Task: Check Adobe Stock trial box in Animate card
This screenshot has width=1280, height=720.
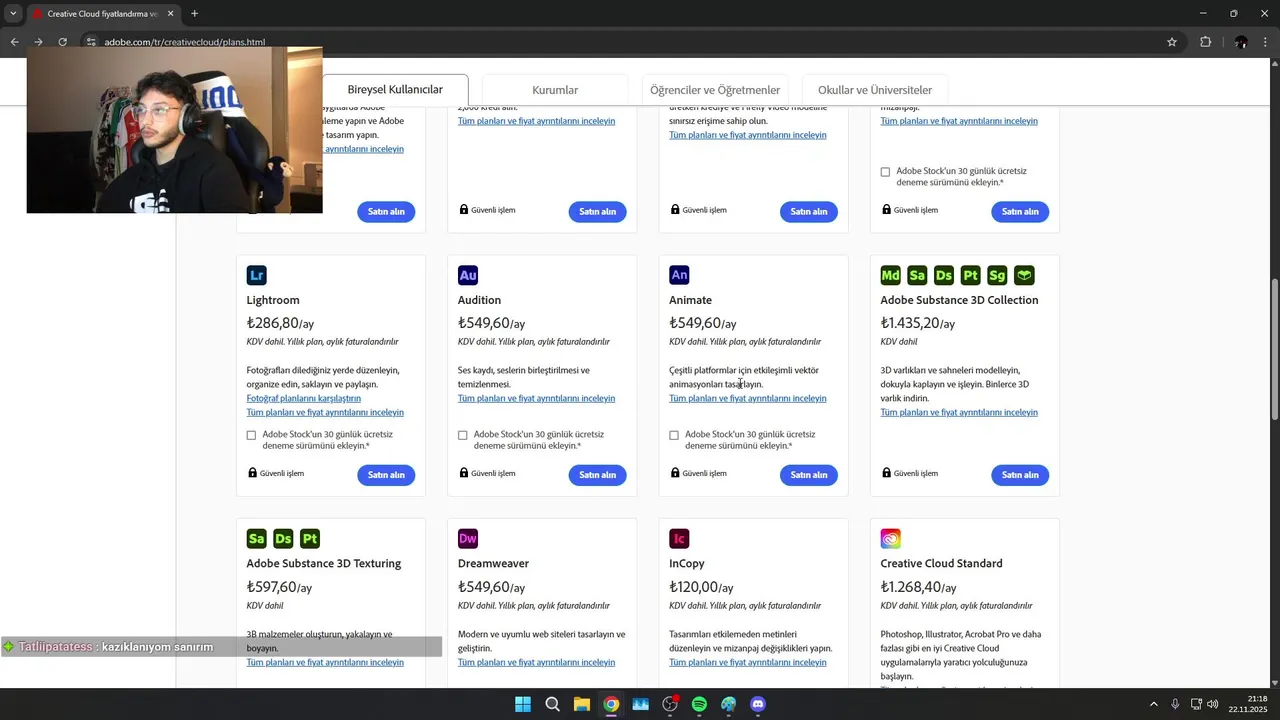Action: pos(674,435)
